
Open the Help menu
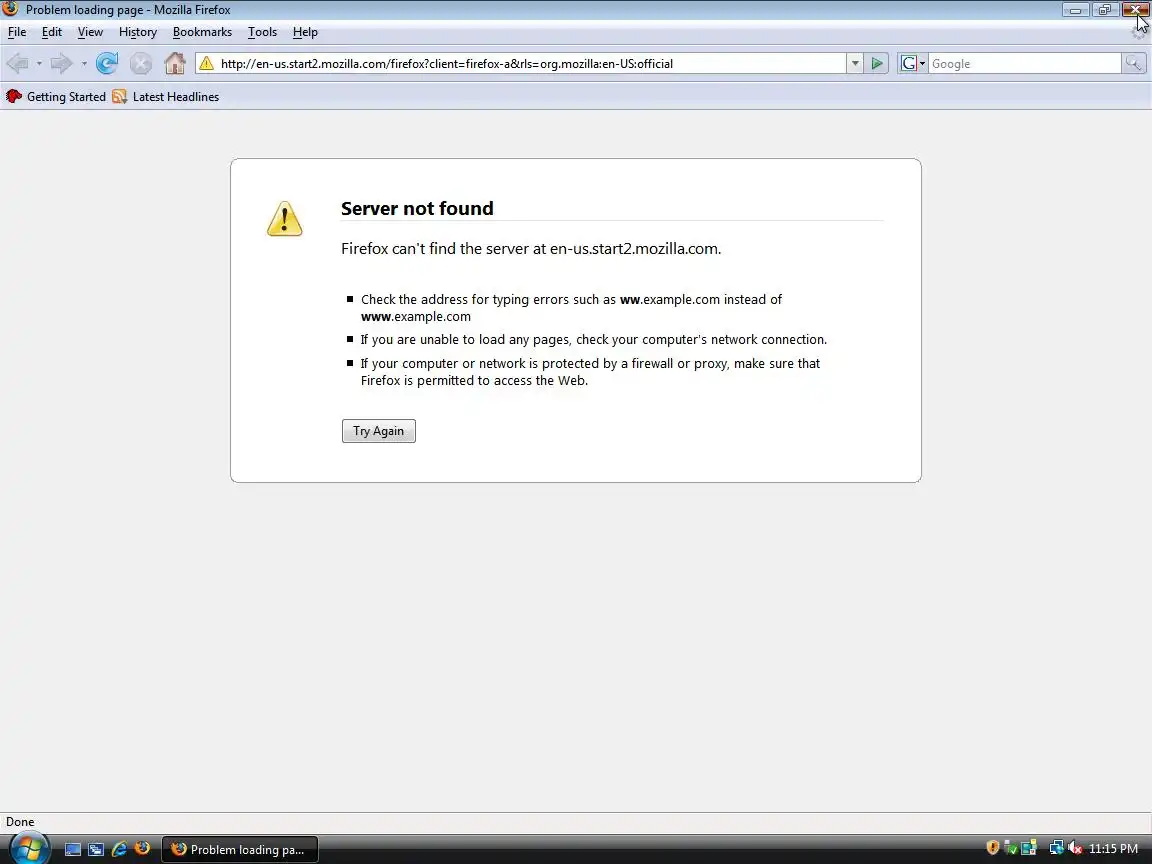[x=305, y=32]
